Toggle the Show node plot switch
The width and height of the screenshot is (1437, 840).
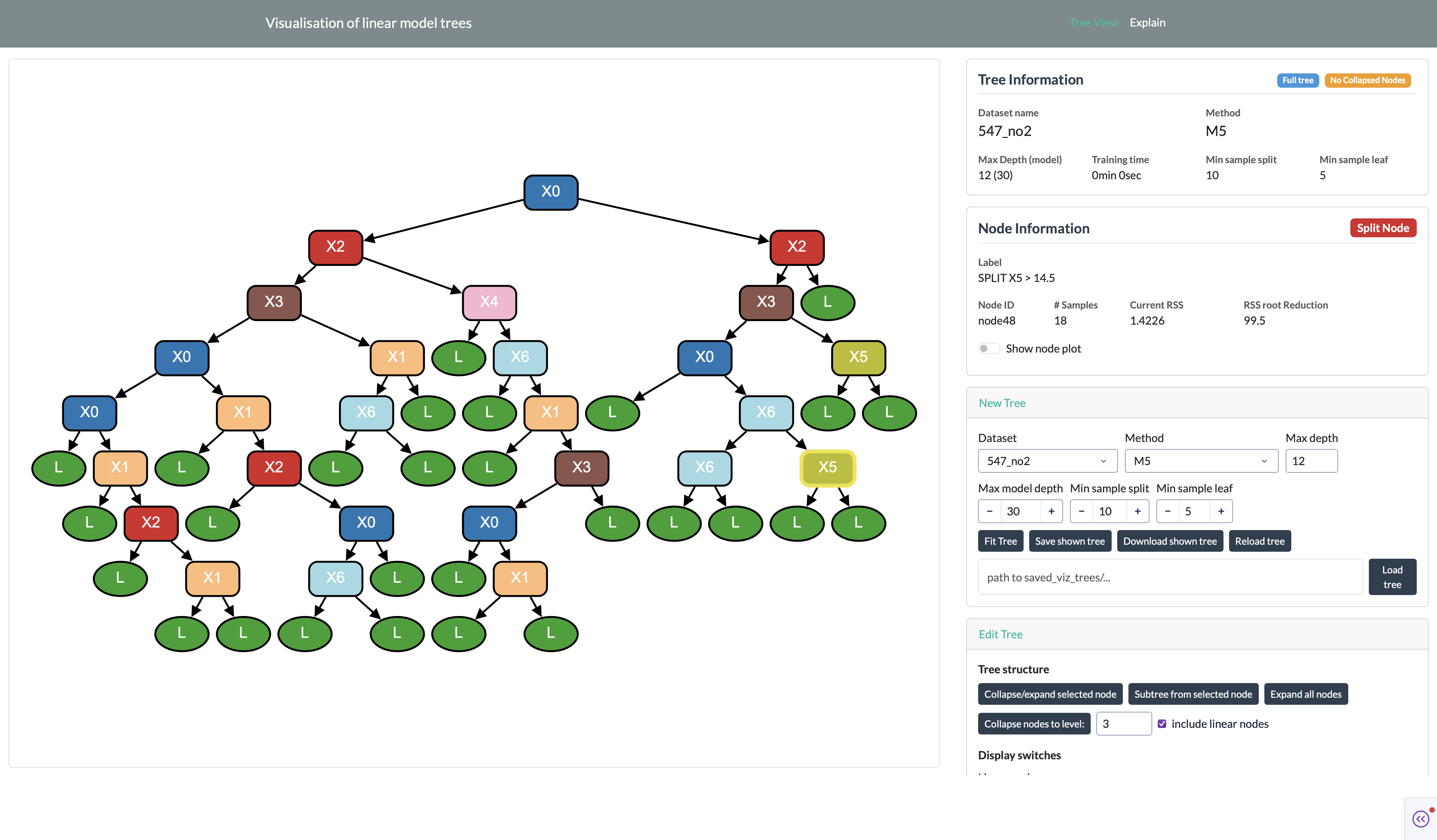(989, 348)
